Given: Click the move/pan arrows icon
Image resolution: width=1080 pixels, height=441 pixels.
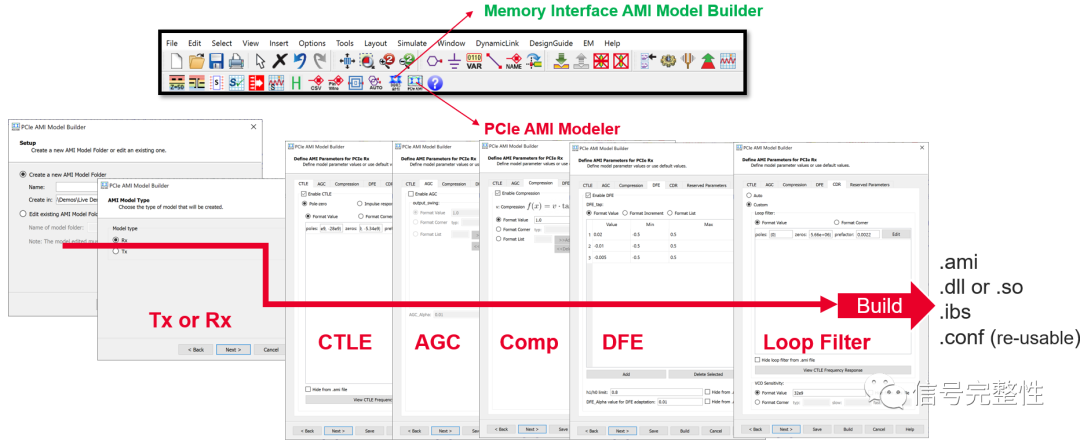Looking at the screenshot, I should [347, 61].
